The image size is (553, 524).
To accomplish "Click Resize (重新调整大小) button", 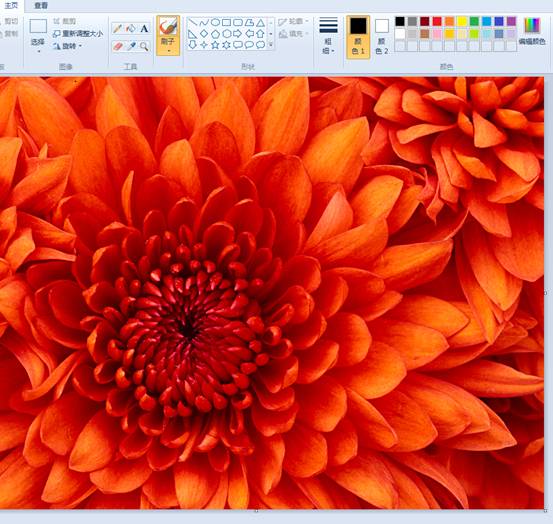I will click(78, 34).
